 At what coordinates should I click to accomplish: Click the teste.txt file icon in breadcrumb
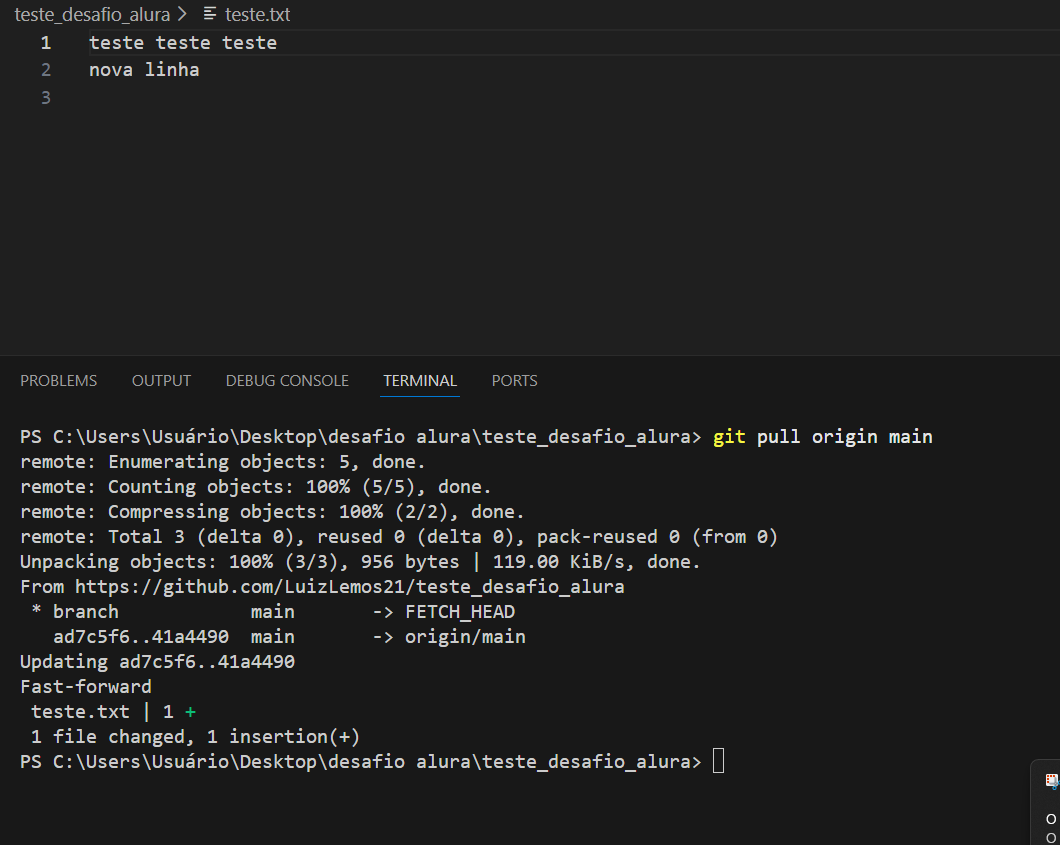pyautogui.click(x=210, y=14)
